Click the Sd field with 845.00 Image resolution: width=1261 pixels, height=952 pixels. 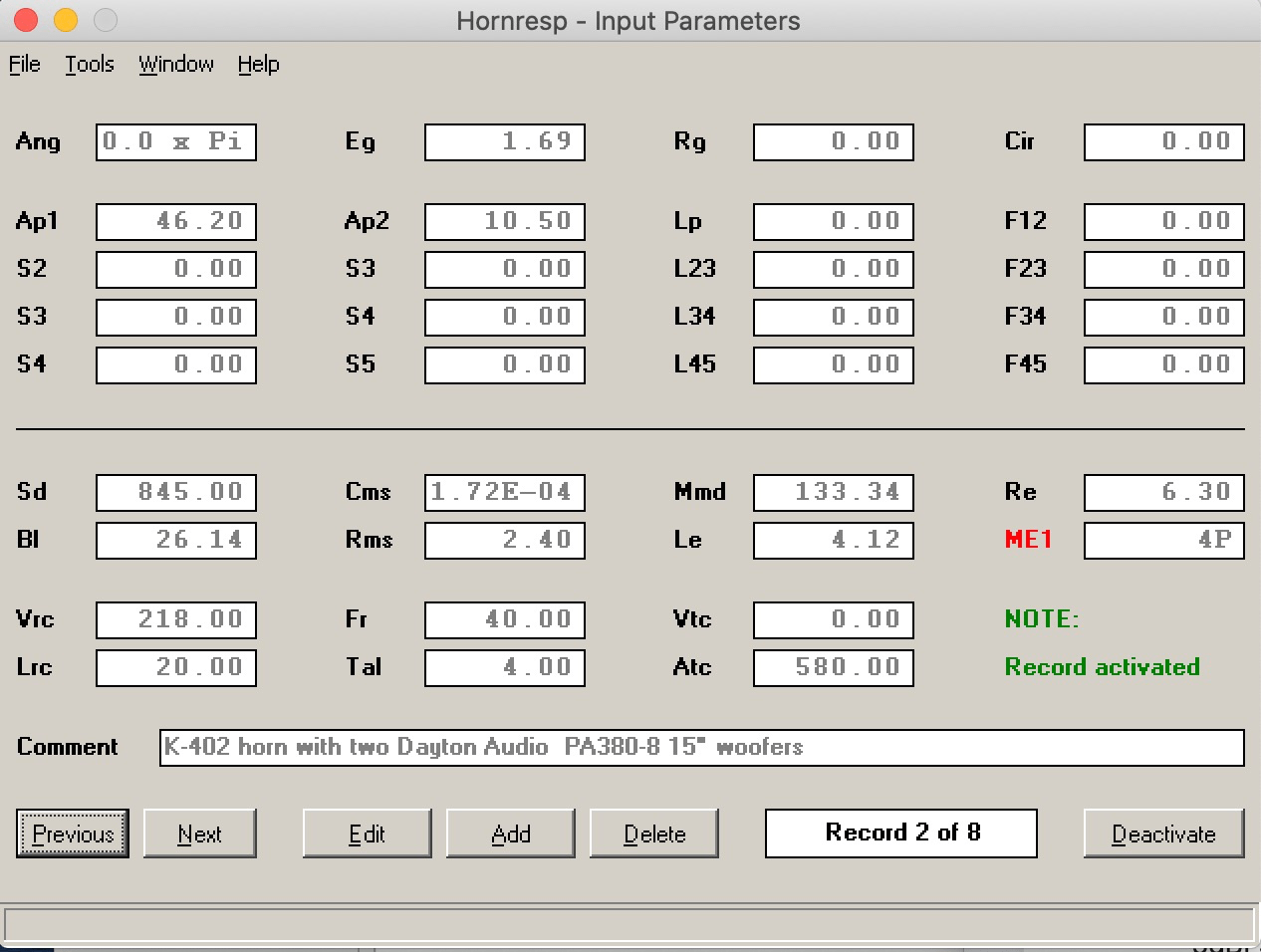(x=176, y=492)
